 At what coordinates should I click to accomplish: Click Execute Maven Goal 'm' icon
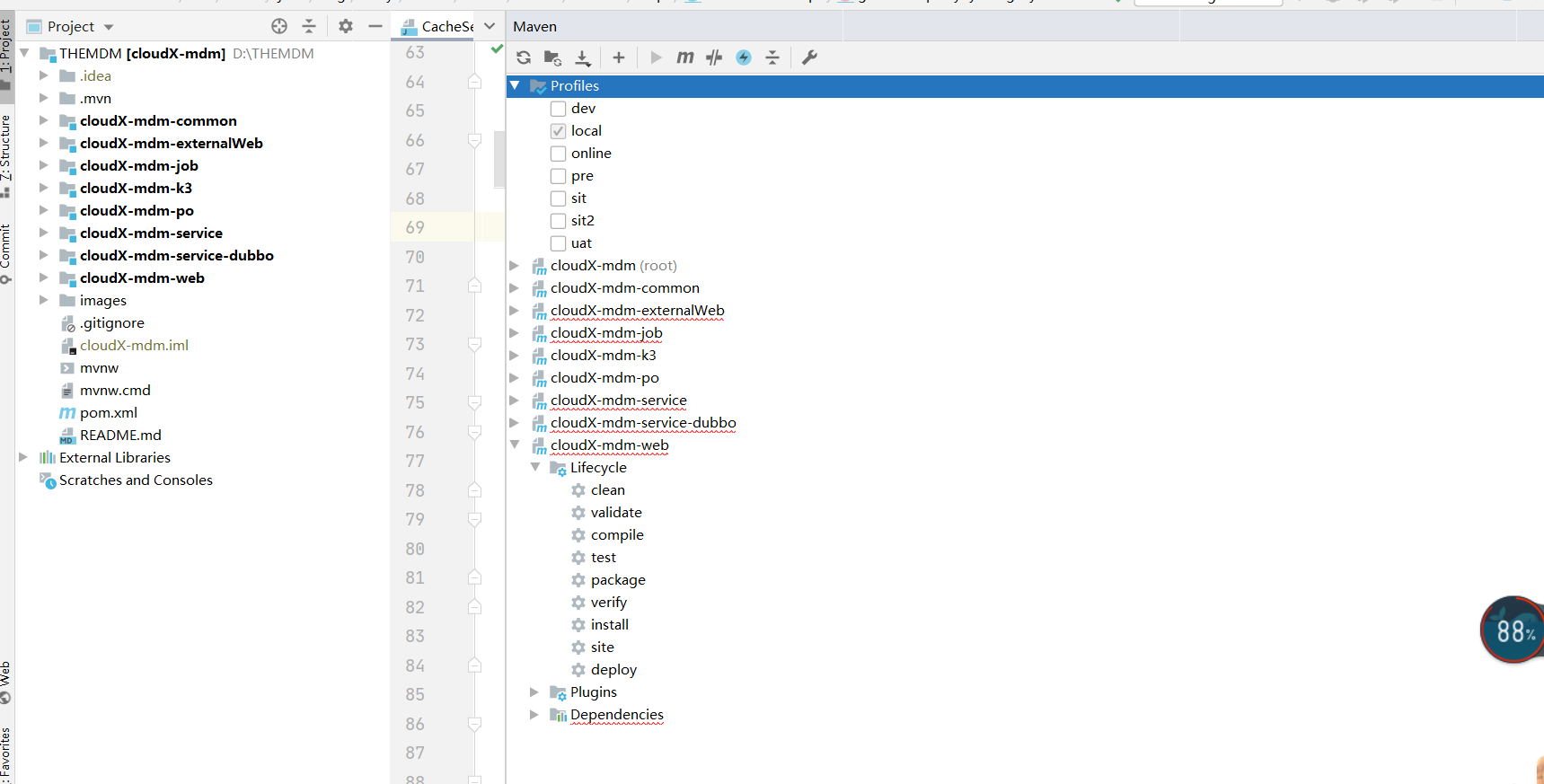pyautogui.click(x=685, y=57)
